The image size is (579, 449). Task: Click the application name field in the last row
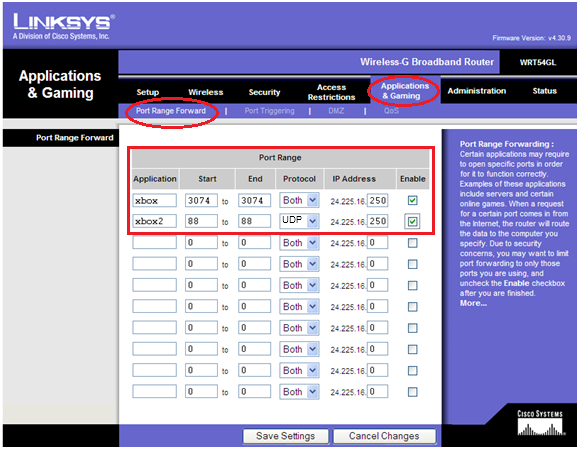[x=154, y=391]
